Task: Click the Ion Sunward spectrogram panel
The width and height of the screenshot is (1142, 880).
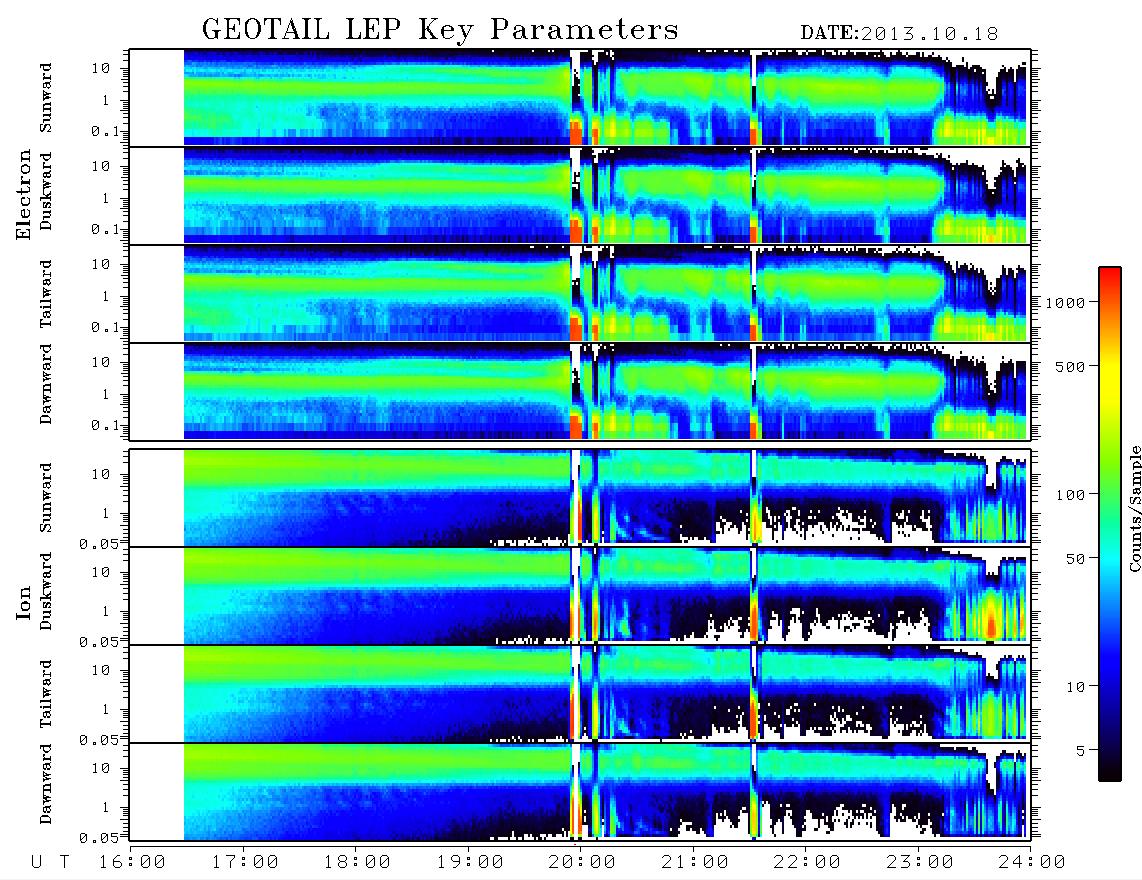Action: pyautogui.click(x=580, y=498)
